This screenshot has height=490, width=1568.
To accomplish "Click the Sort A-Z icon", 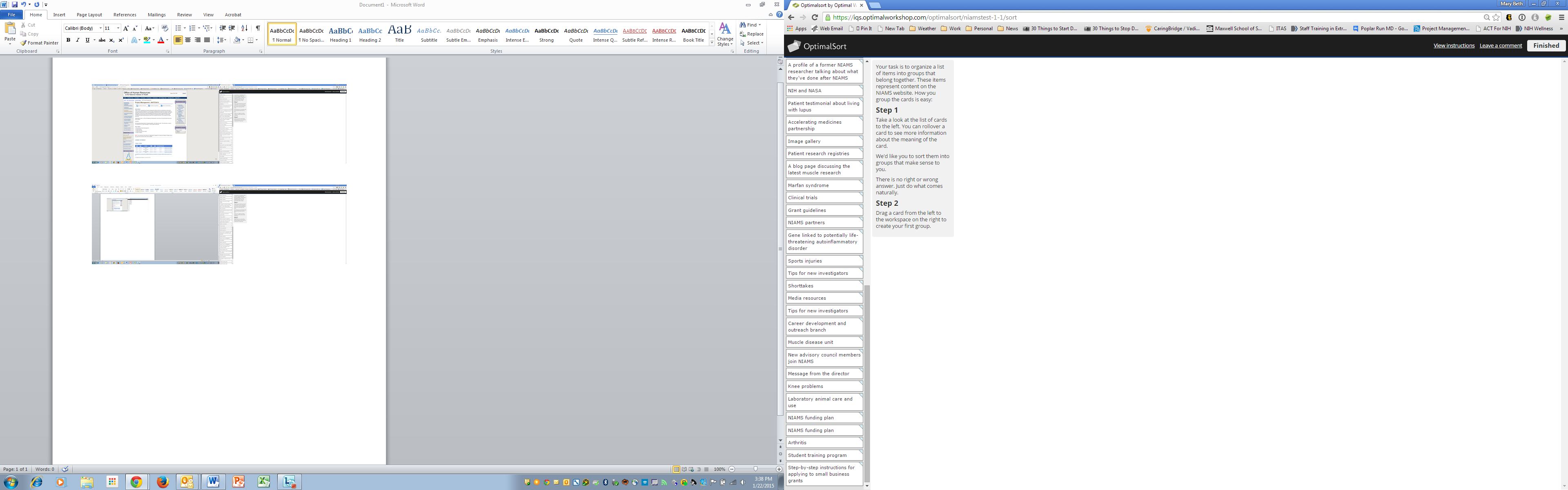I will (244, 28).
